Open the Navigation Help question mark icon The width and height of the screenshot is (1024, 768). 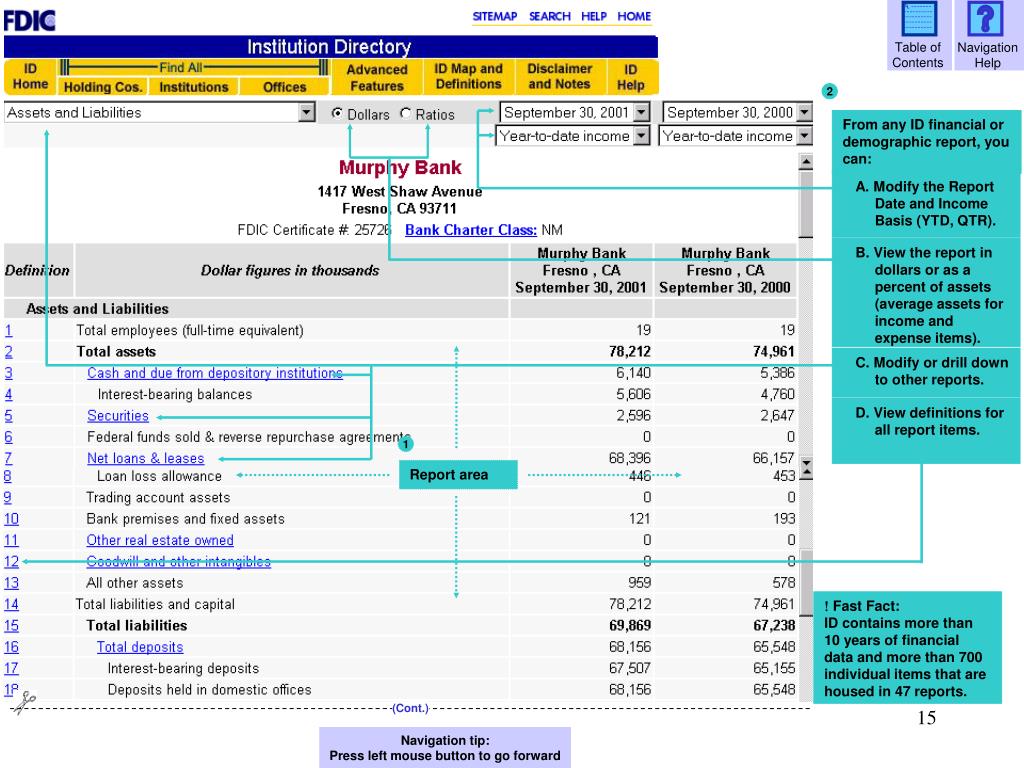point(985,19)
